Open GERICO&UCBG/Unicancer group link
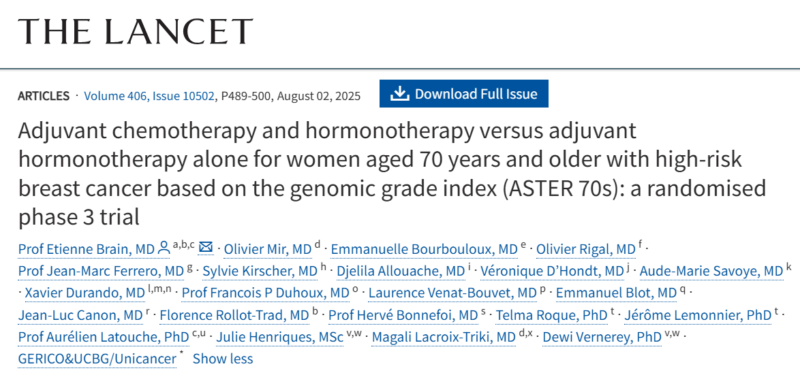 97,359
